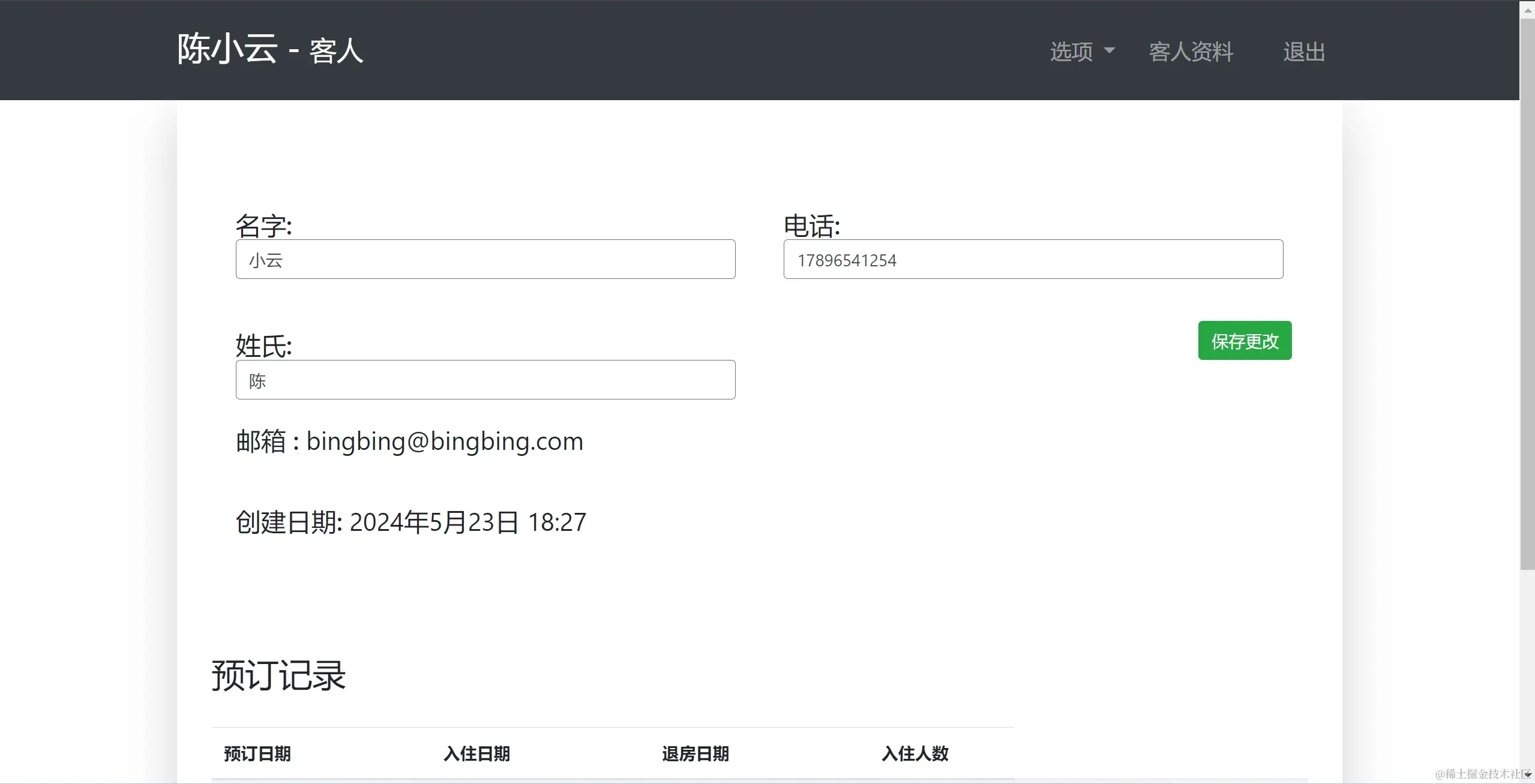Click the caret arrow beside 选项
The image size is (1535, 784).
click(x=1110, y=50)
